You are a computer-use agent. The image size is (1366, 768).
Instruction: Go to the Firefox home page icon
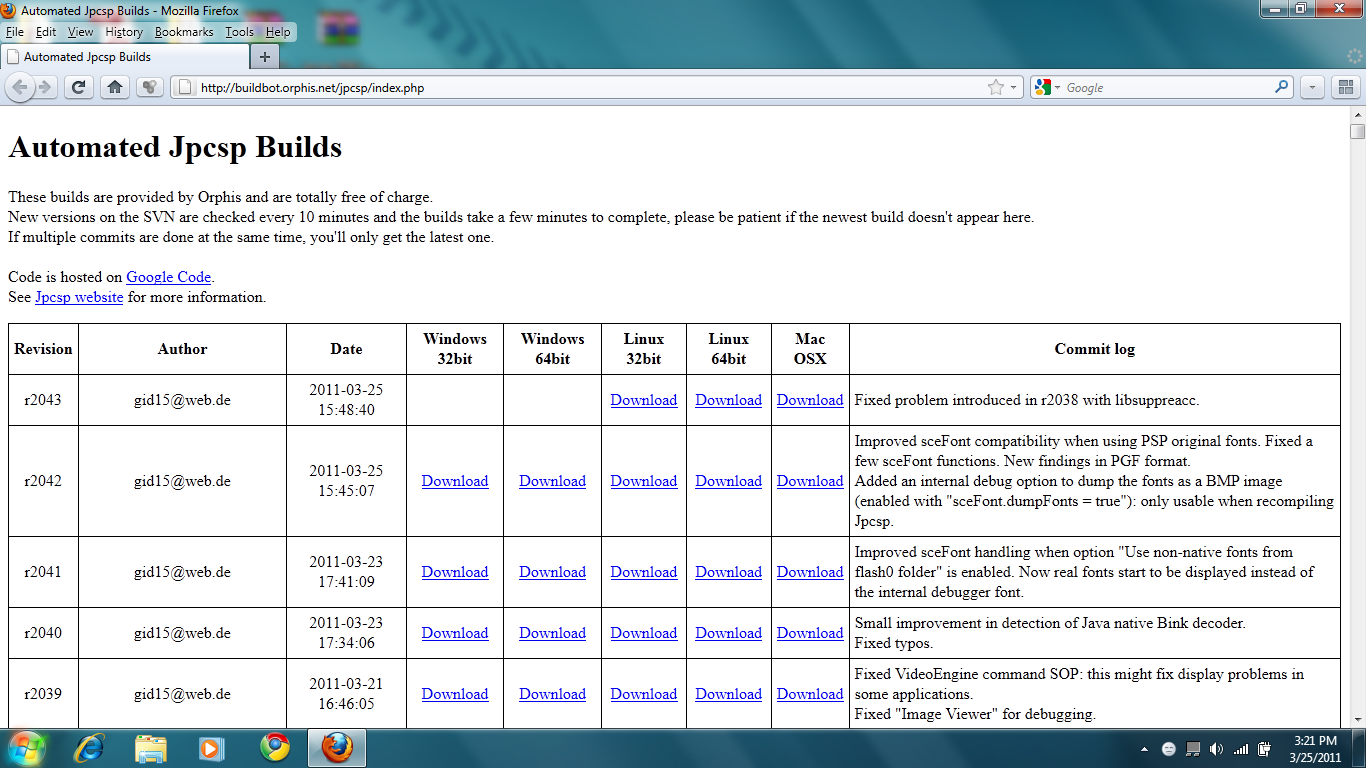115,88
